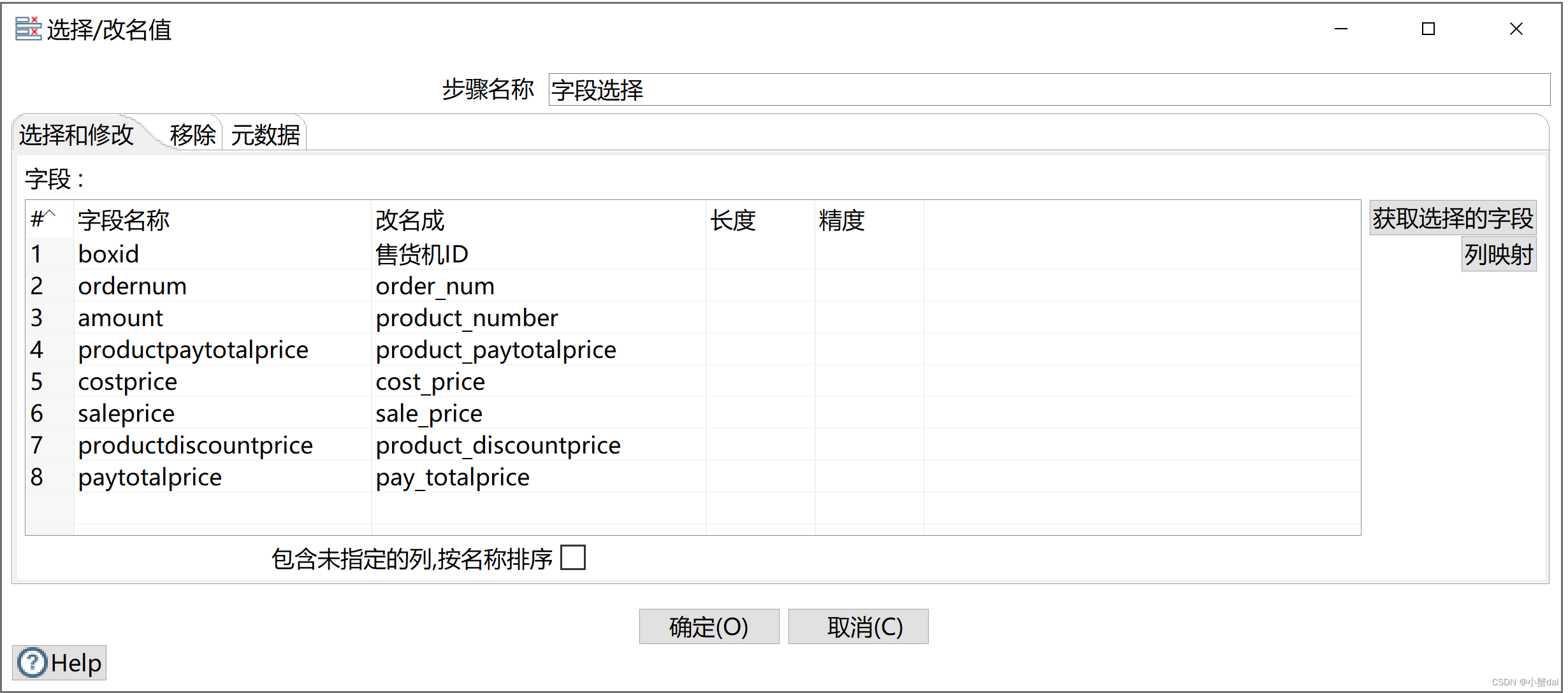Image resolution: width=1568 pixels, height=693 pixels.
Task: Select the 选择和修改 tab
Action: [x=76, y=134]
